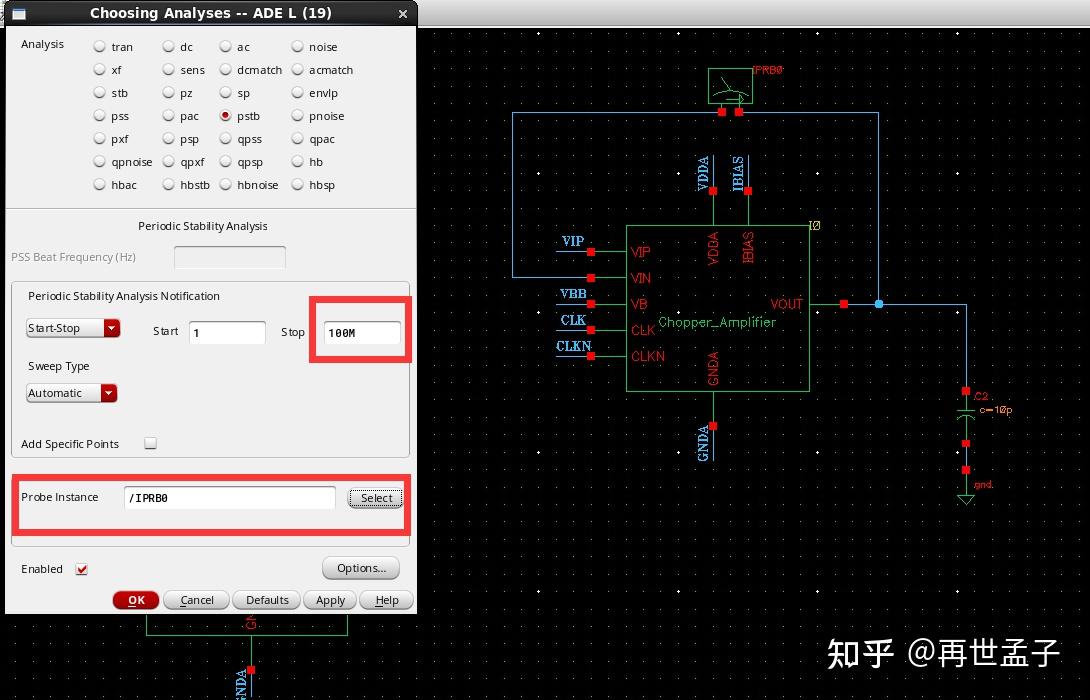Select the pnoise analysis option
The image size is (1090, 700).
297,116
